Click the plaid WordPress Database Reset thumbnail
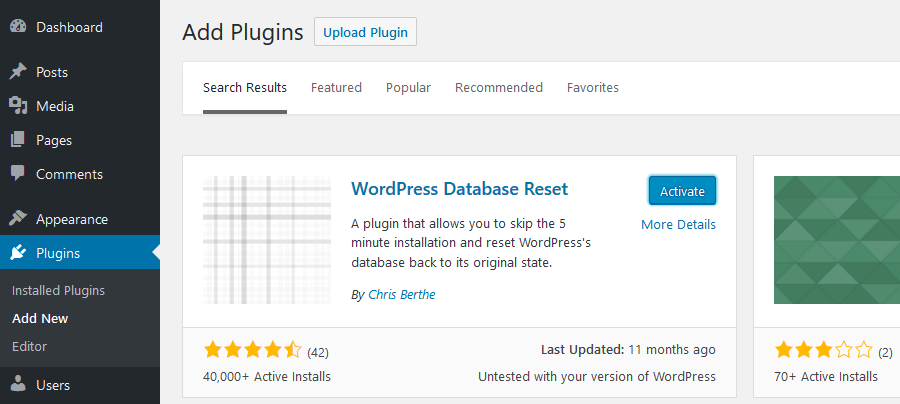900x404 pixels. pos(267,240)
